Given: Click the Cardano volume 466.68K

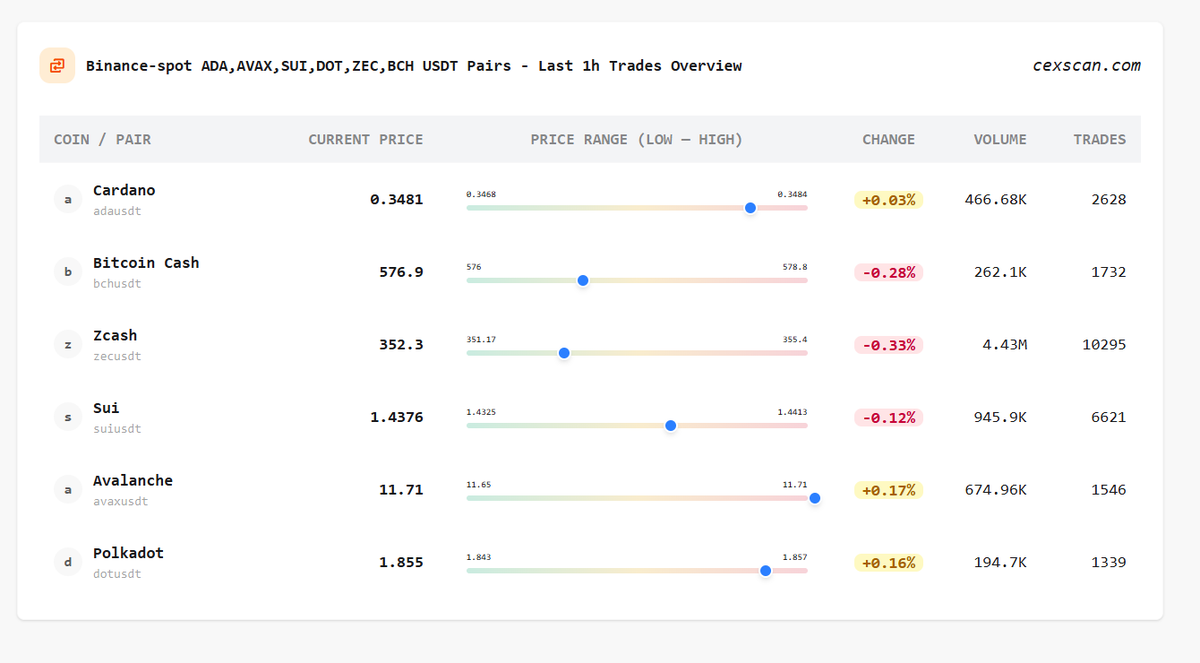Looking at the screenshot, I should (996, 200).
